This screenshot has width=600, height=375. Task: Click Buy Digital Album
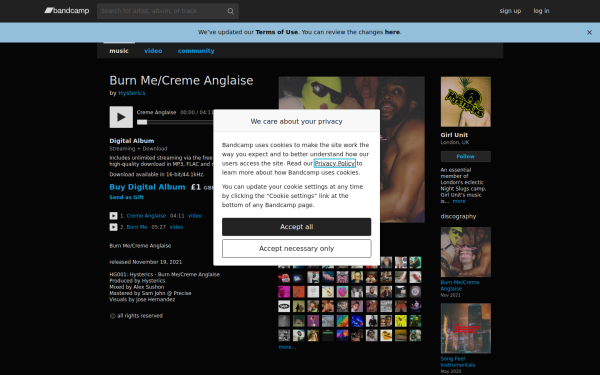tap(147, 187)
